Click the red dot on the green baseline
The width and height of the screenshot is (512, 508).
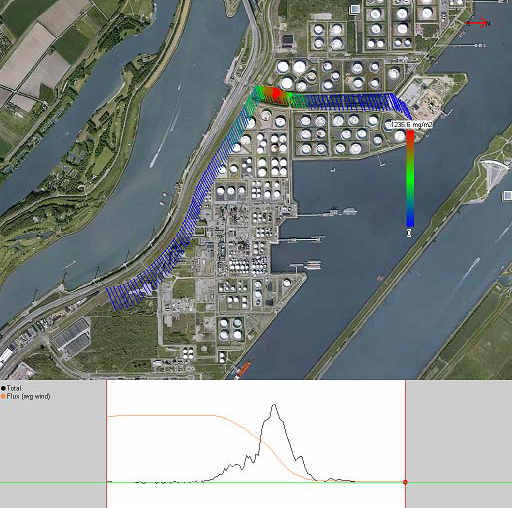pos(405,482)
